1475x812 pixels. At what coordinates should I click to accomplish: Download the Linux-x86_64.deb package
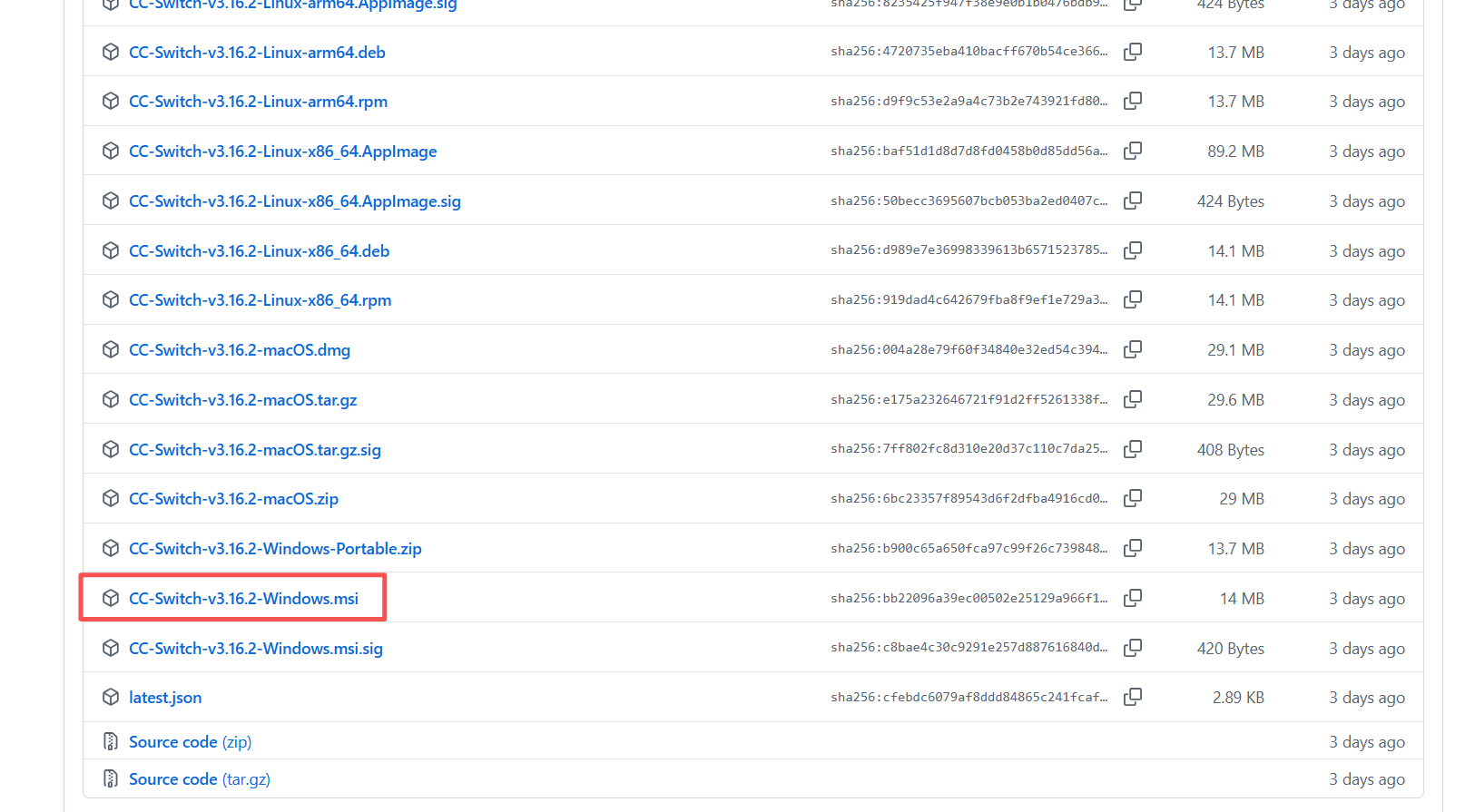259,251
